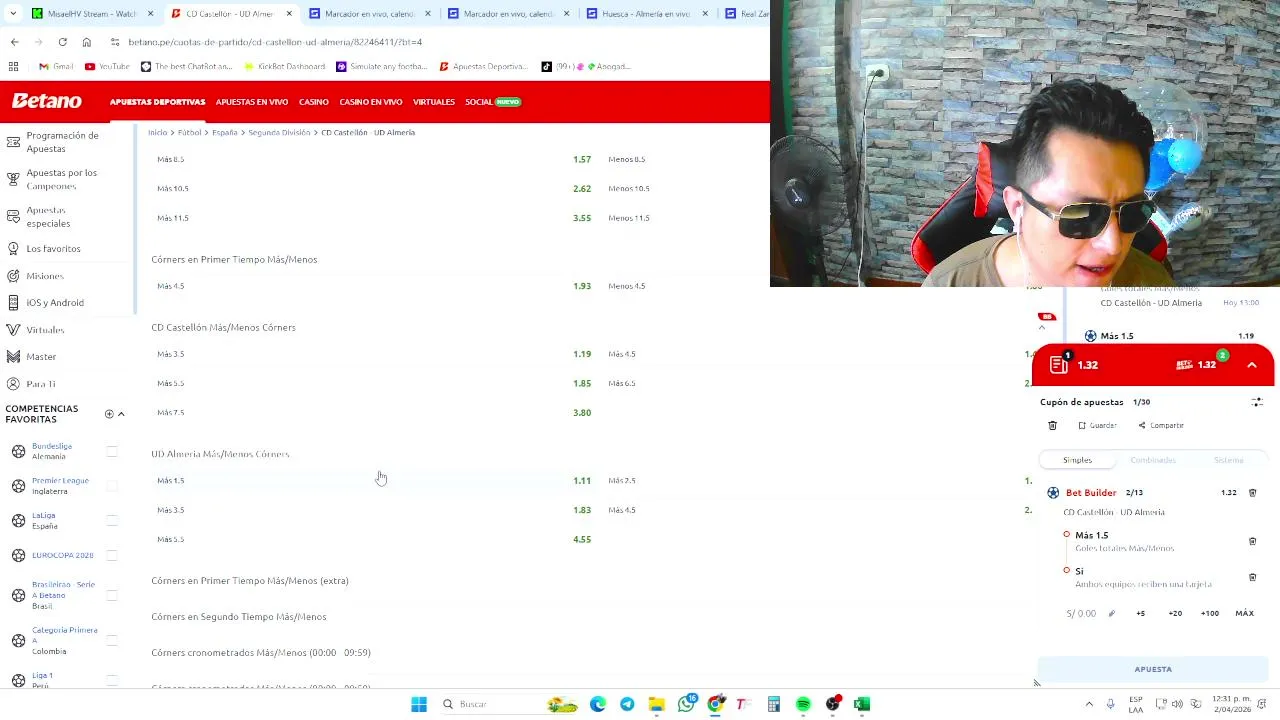Viewport: 1280px width, 720px height.
Task: Add +100 to the stake
Action: click(x=1210, y=613)
